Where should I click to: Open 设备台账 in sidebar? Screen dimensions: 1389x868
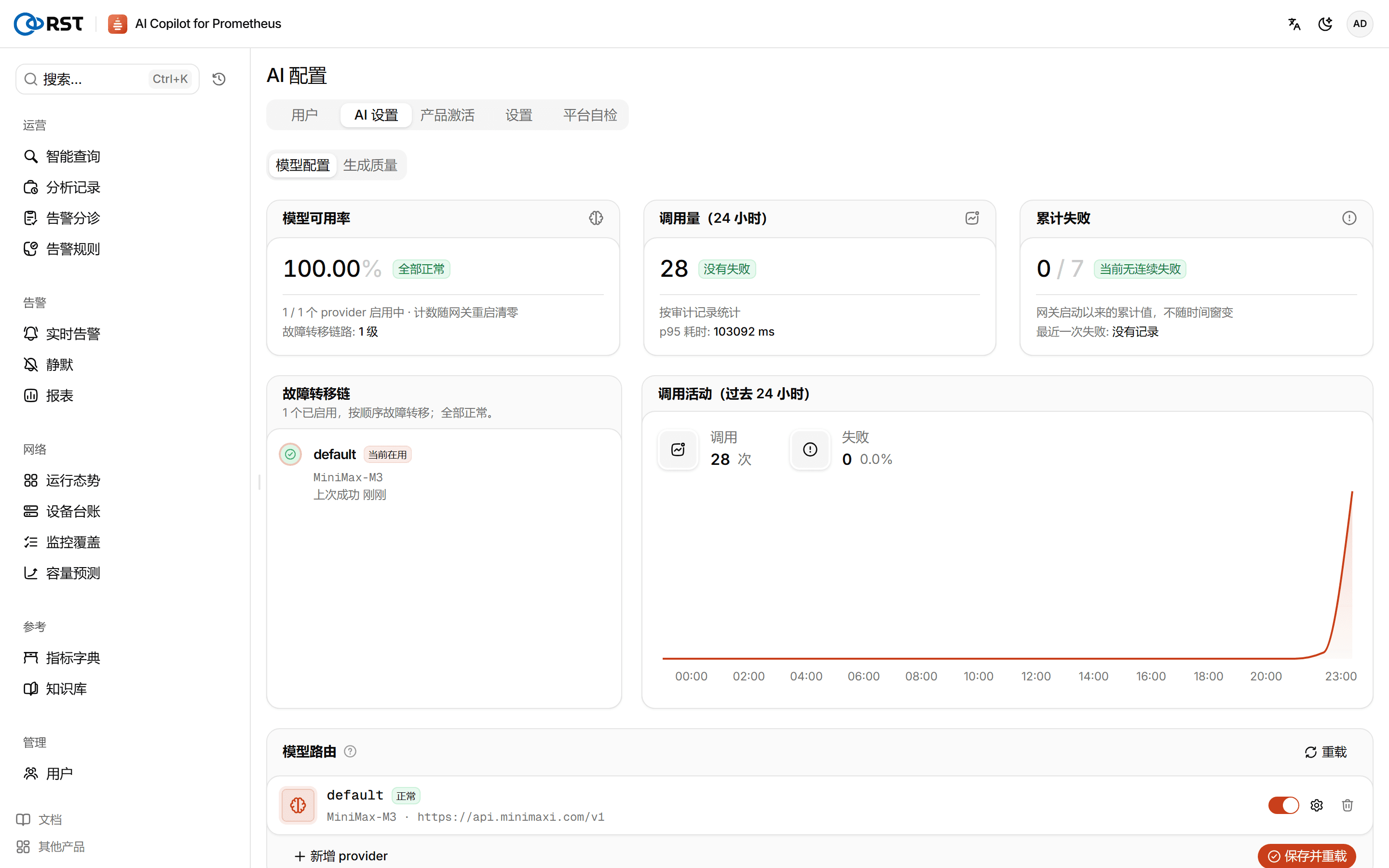tap(62, 512)
